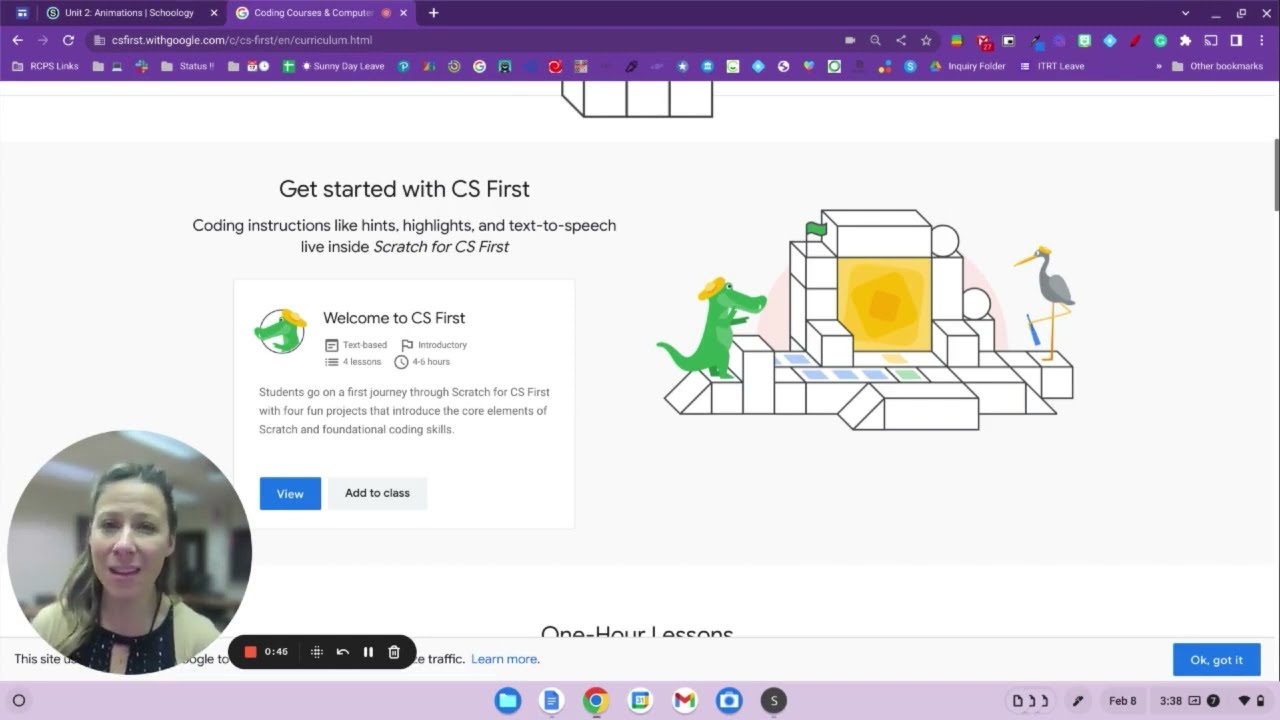Open Camera app in shelf
Viewport: 1280px width, 720px height.
[x=729, y=700]
